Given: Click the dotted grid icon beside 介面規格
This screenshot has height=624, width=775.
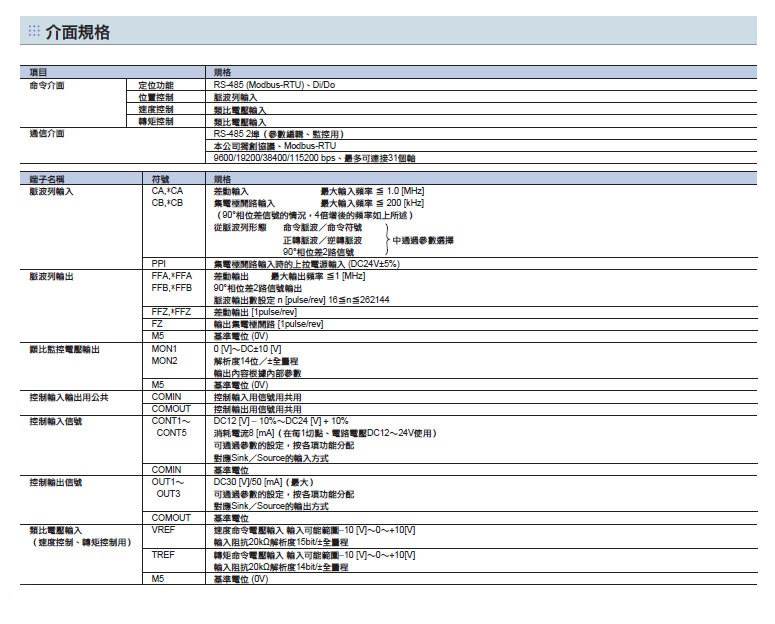Looking at the screenshot, I should (x=34, y=32).
